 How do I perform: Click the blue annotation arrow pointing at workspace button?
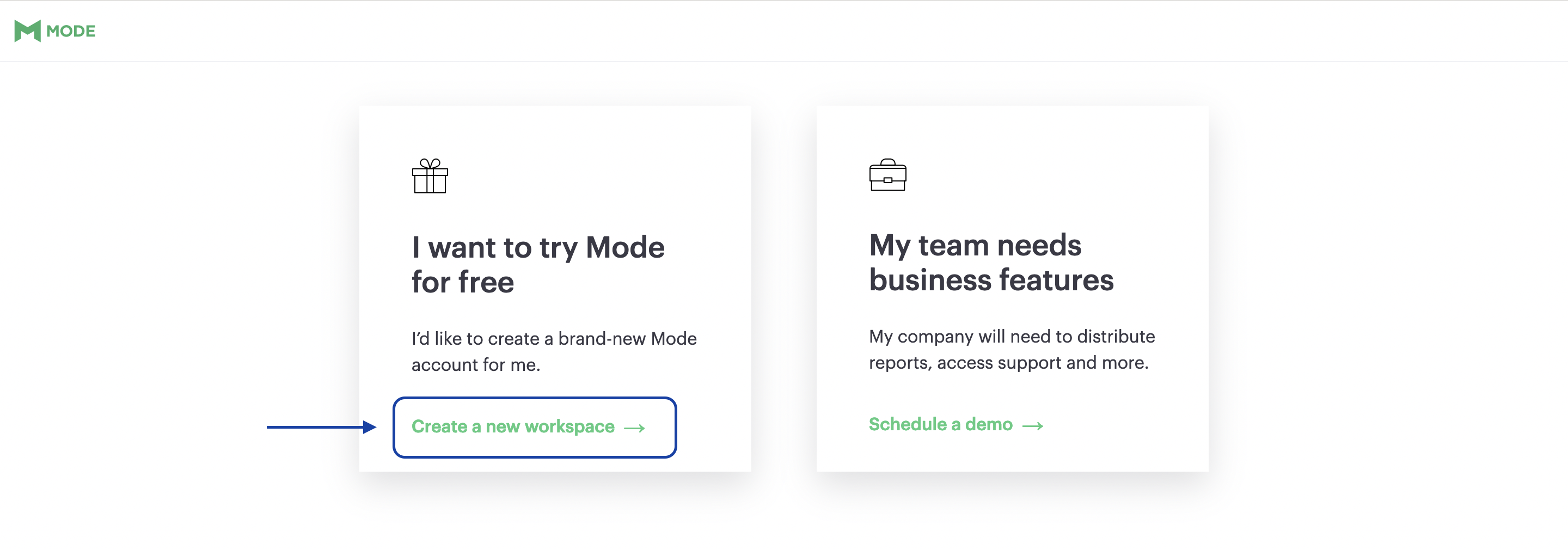point(321,427)
